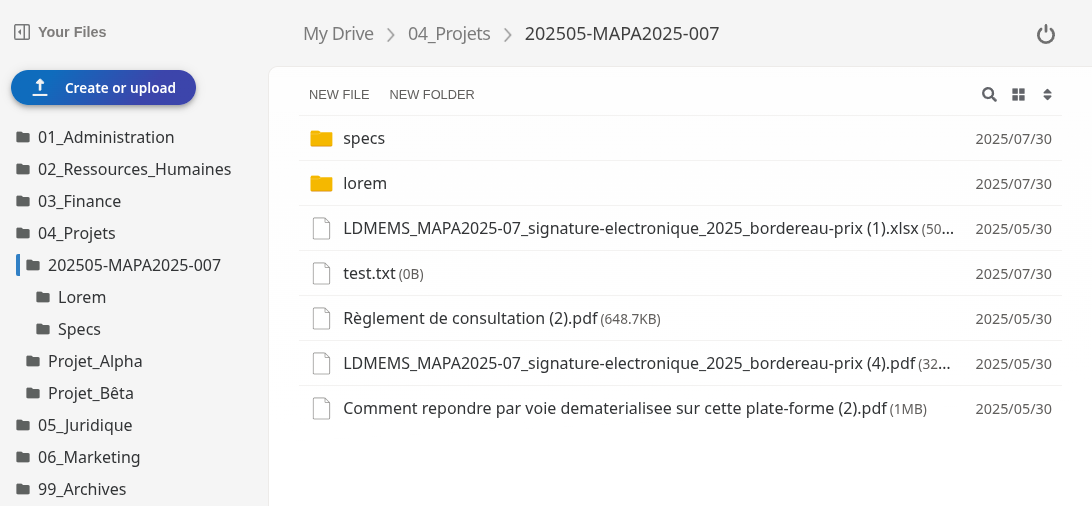The image size is (1092, 506).
Task: Go to 04_Projets breadcrumb
Action: pyautogui.click(x=449, y=33)
